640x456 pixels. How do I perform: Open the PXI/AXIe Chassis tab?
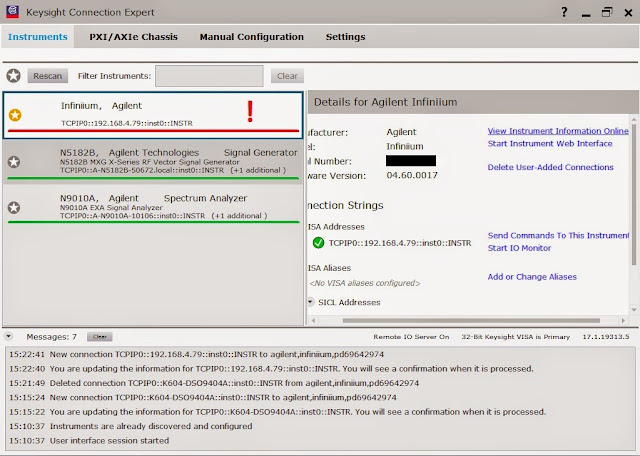tap(133, 37)
